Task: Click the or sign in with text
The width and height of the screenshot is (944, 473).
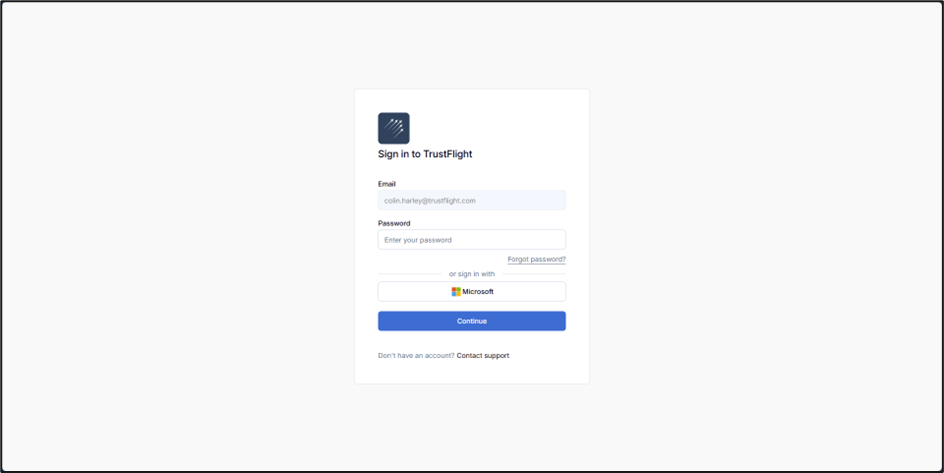Action: pos(472,274)
